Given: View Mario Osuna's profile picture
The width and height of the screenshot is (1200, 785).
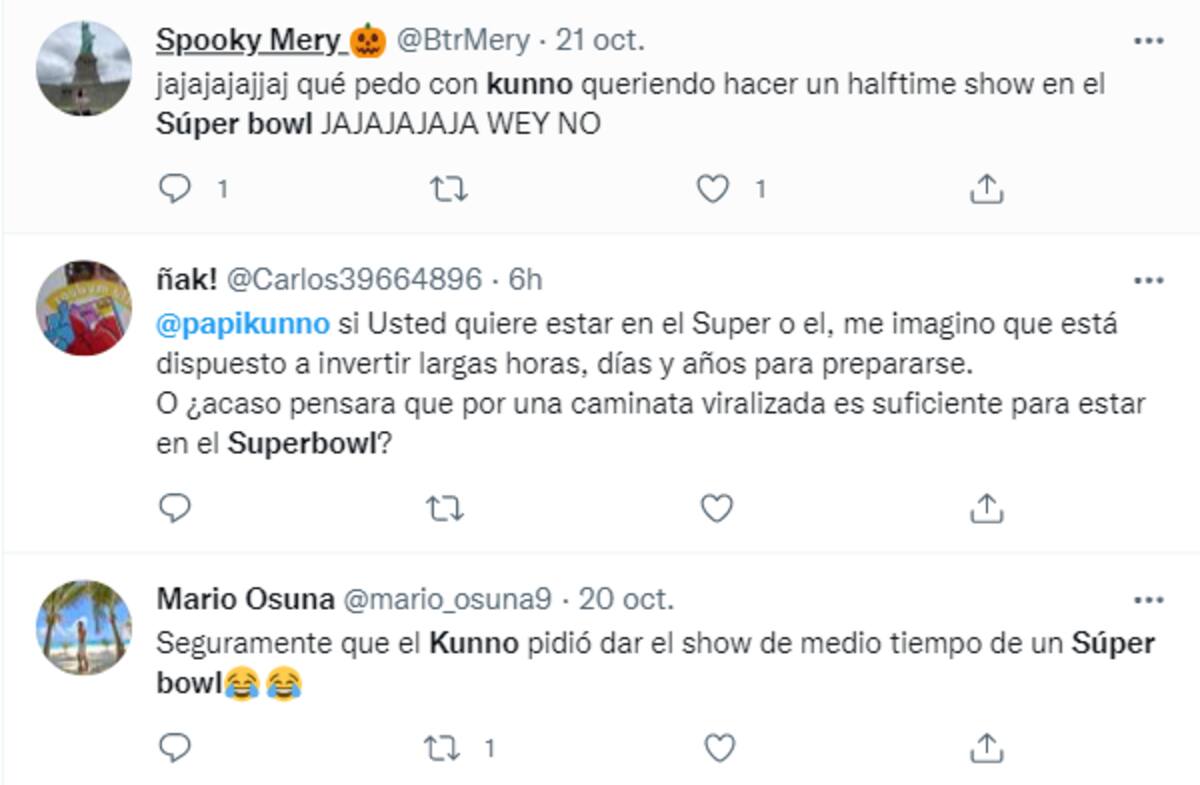Looking at the screenshot, I should [84, 626].
